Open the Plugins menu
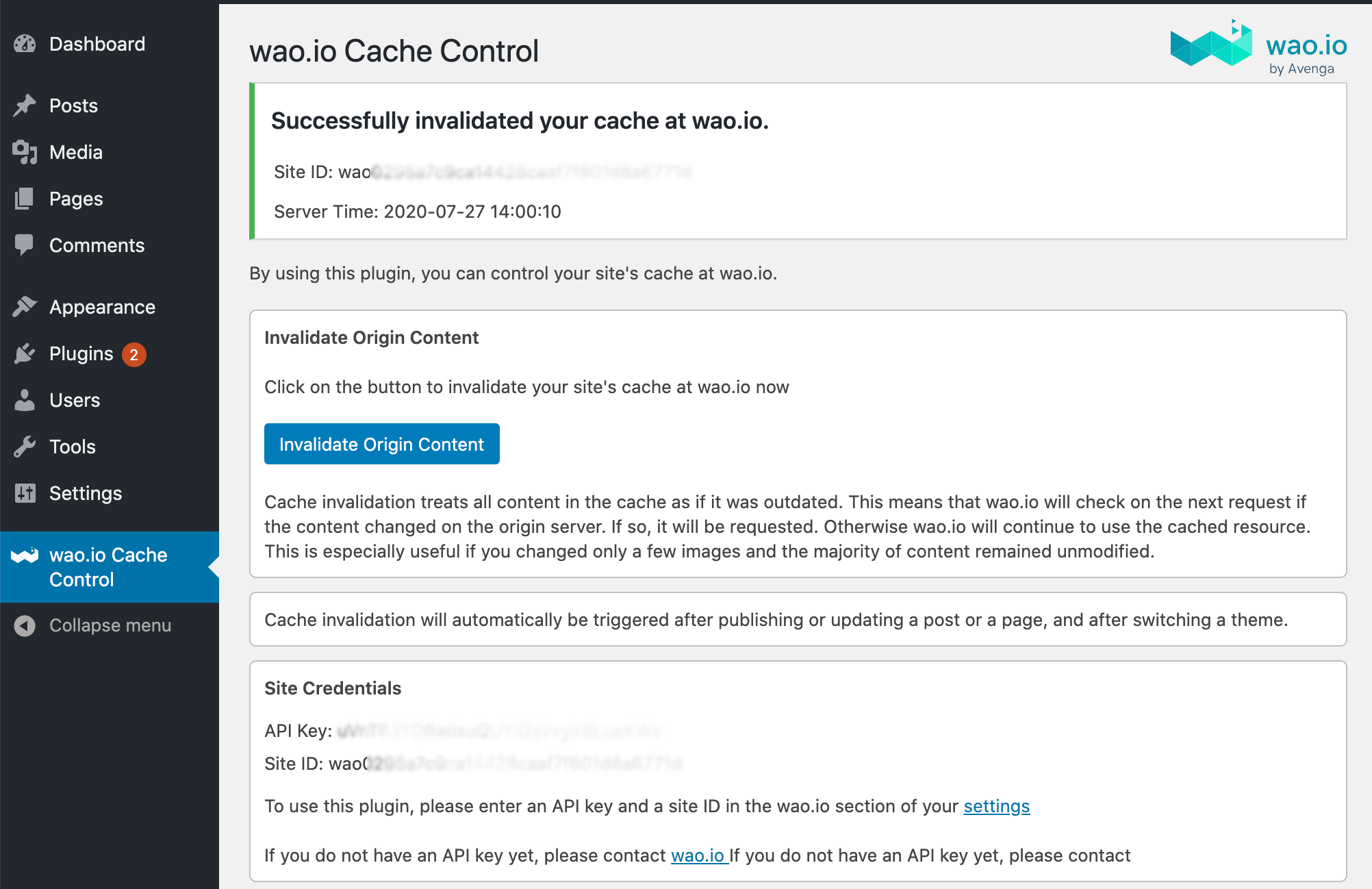This screenshot has width=1372, height=889. (110, 353)
